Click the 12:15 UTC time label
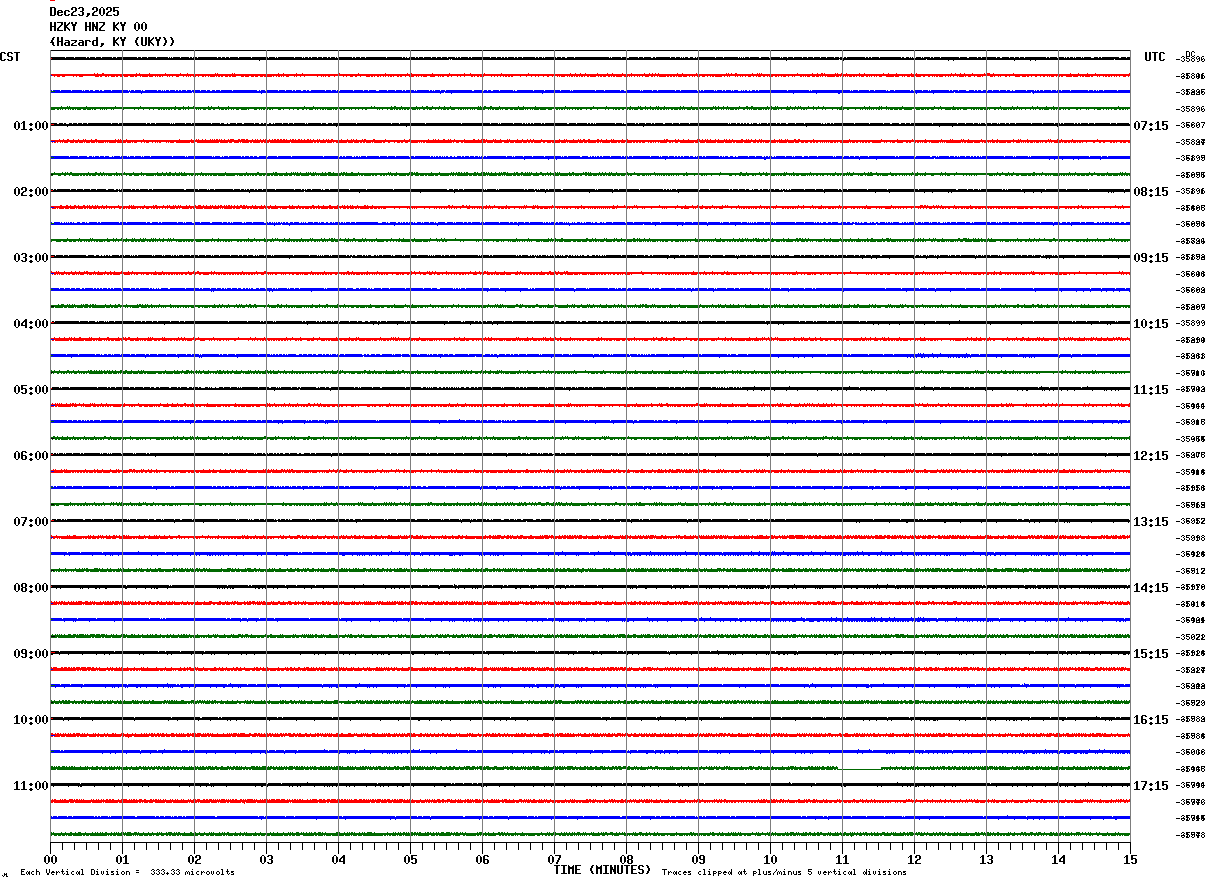The height and width of the screenshot is (886, 1210). tap(1151, 456)
